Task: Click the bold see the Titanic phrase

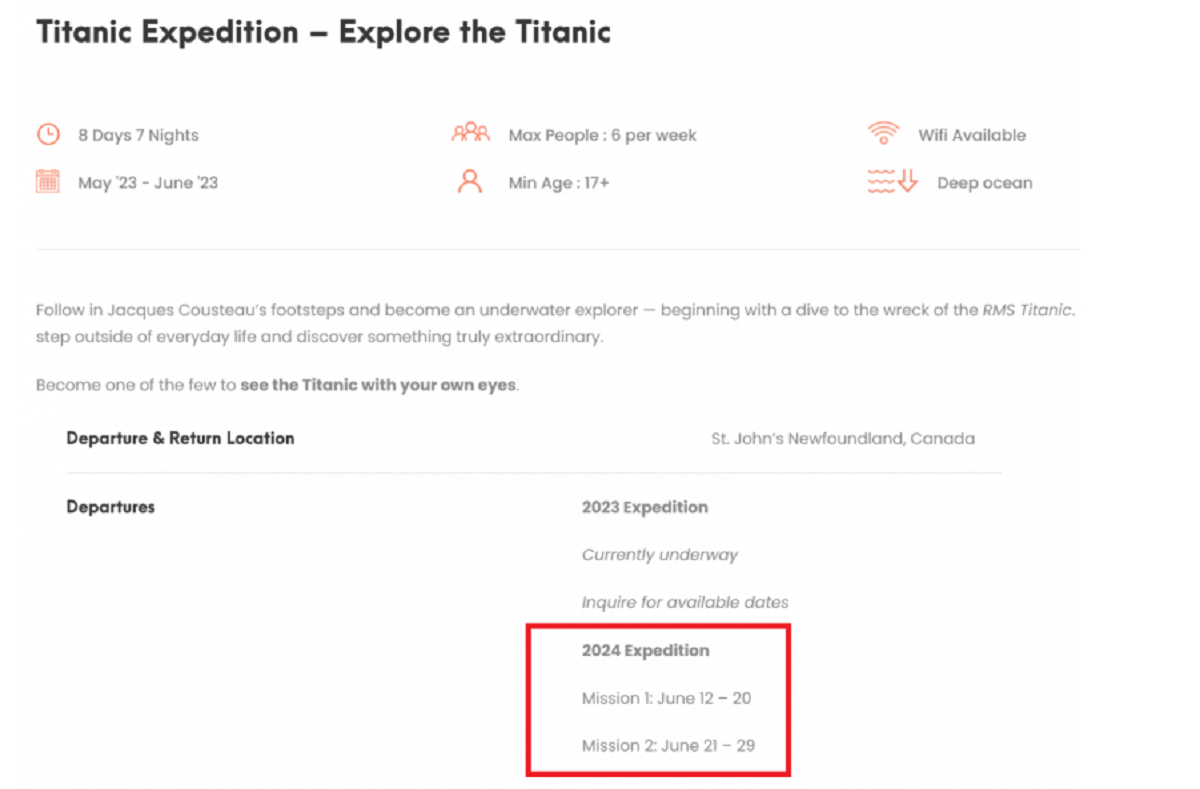Action: click(x=378, y=385)
